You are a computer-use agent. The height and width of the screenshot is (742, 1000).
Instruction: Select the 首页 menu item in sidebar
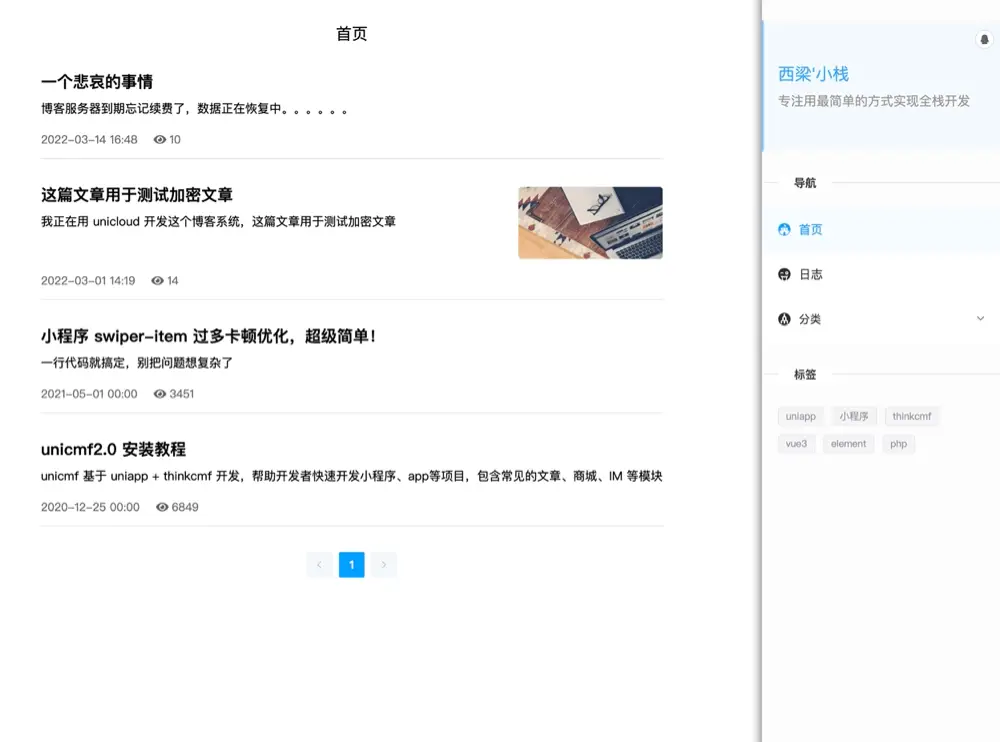pos(811,229)
